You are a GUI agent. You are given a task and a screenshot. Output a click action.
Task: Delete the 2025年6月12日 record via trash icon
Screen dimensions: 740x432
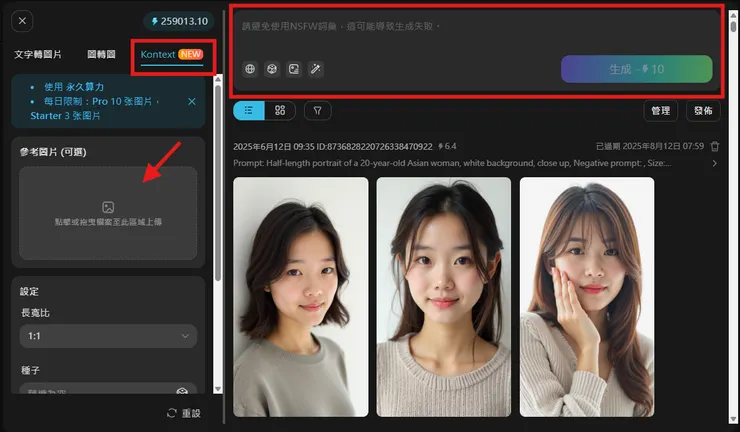pyautogui.click(x=715, y=146)
